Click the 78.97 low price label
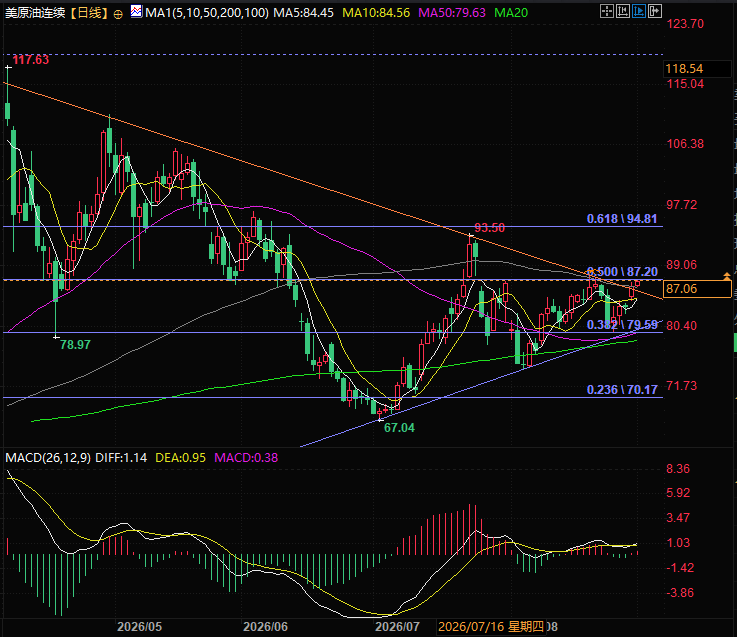This screenshot has height=637, width=737. 75,345
